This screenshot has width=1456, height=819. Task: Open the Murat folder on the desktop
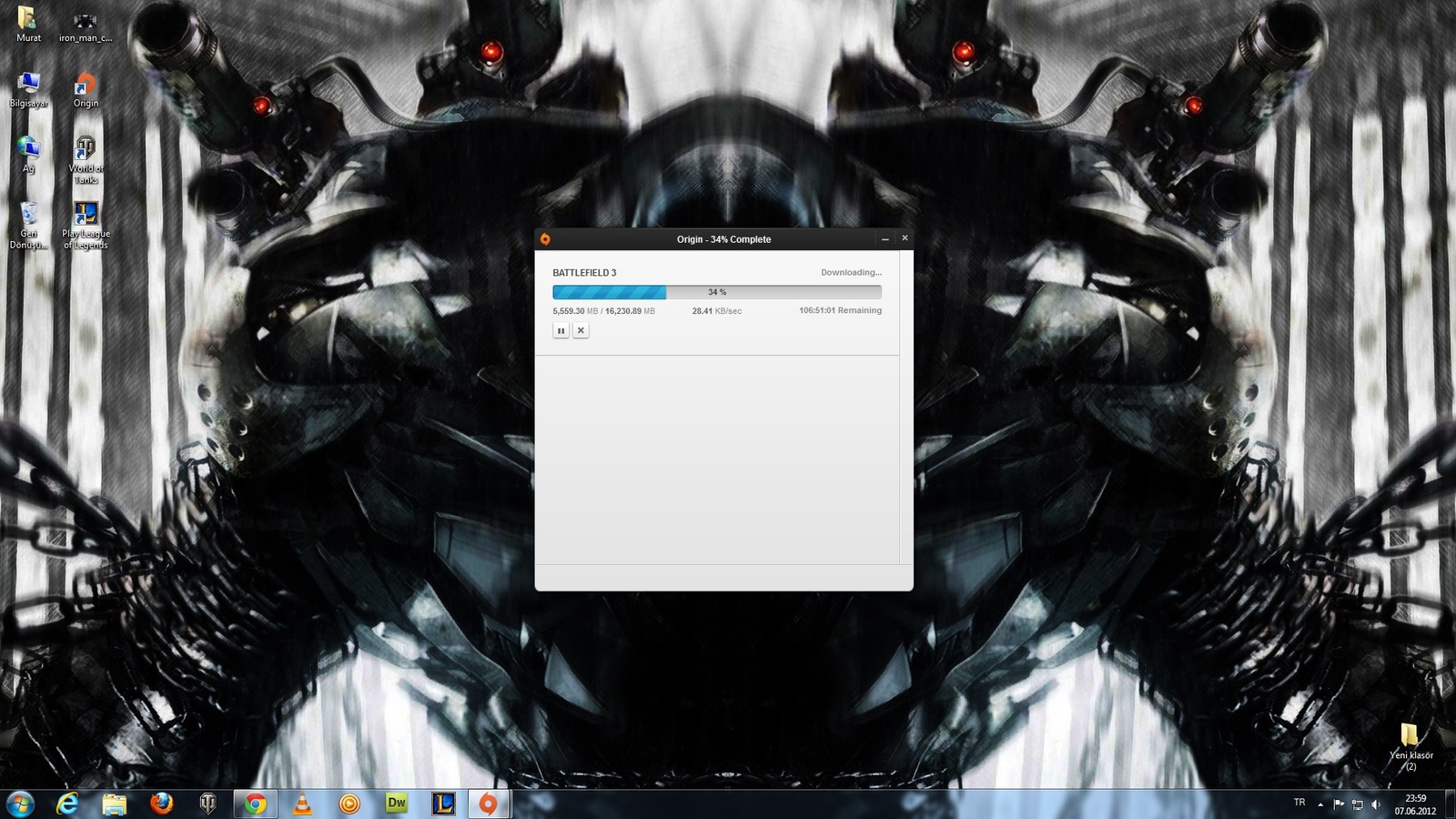(x=28, y=25)
